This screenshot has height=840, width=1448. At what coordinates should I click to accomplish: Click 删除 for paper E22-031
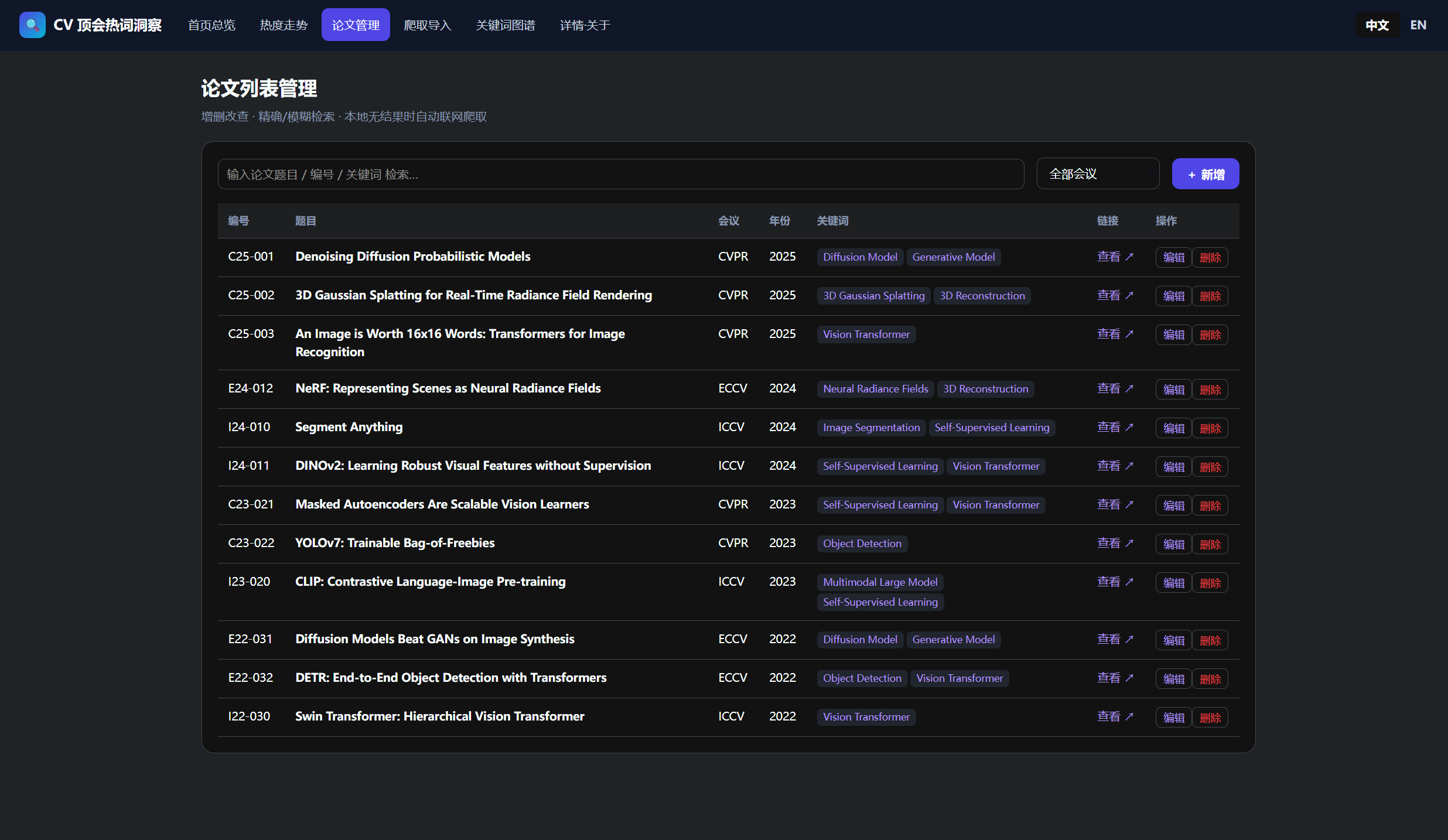click(x=1210, y=640)
